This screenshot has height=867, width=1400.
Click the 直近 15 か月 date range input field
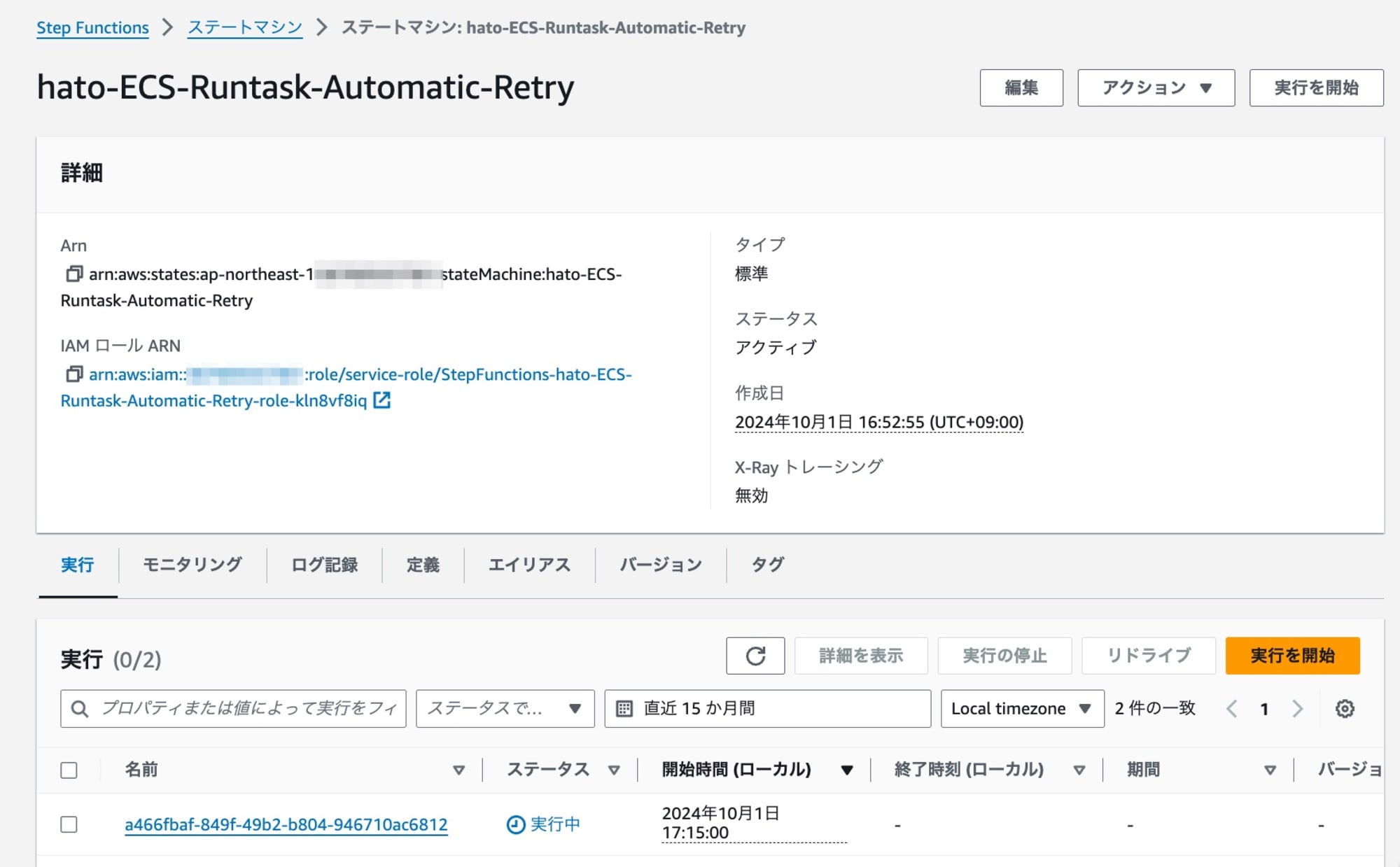[x=774, y=709]
